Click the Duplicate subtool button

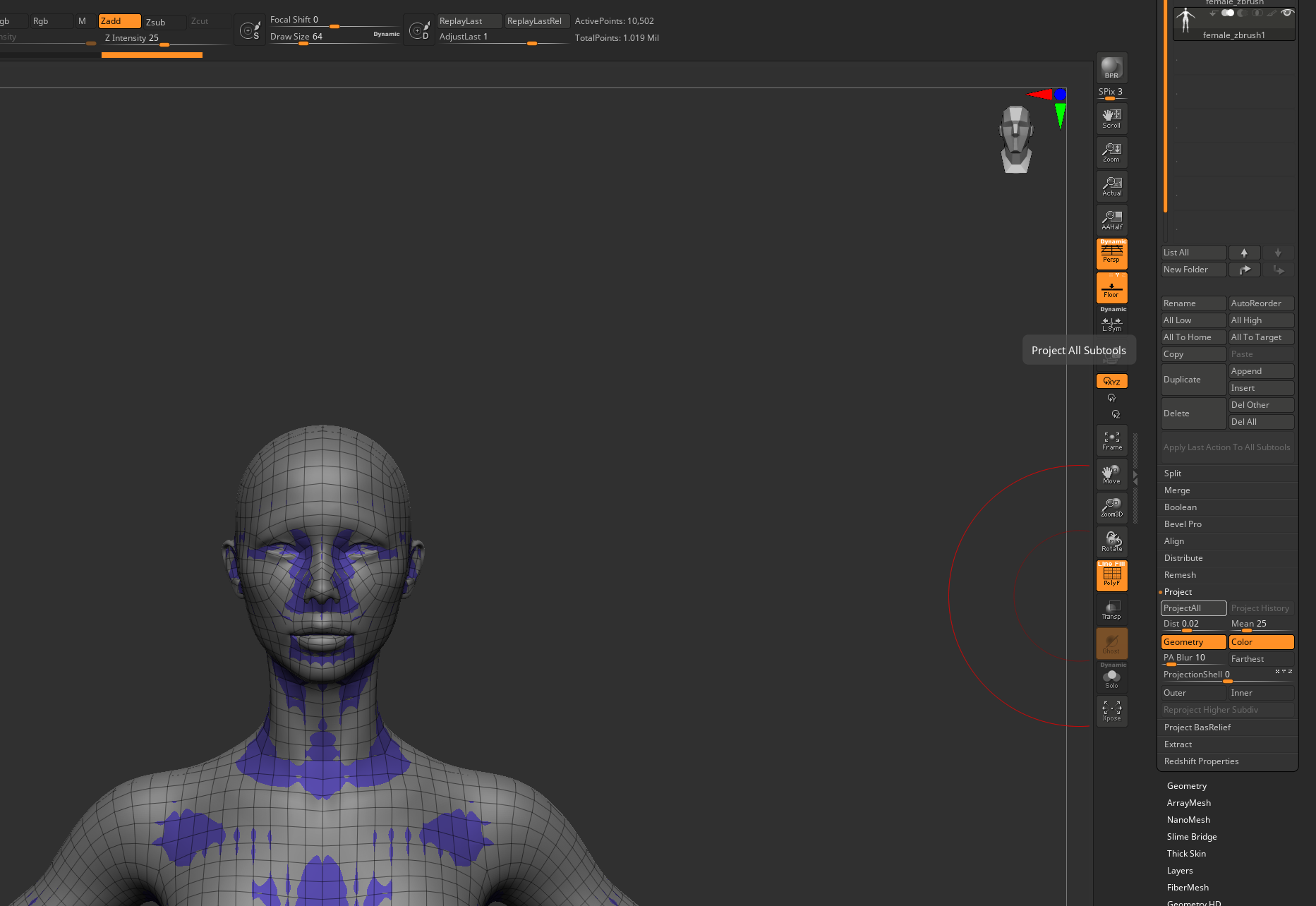(x=1193, y=380)
